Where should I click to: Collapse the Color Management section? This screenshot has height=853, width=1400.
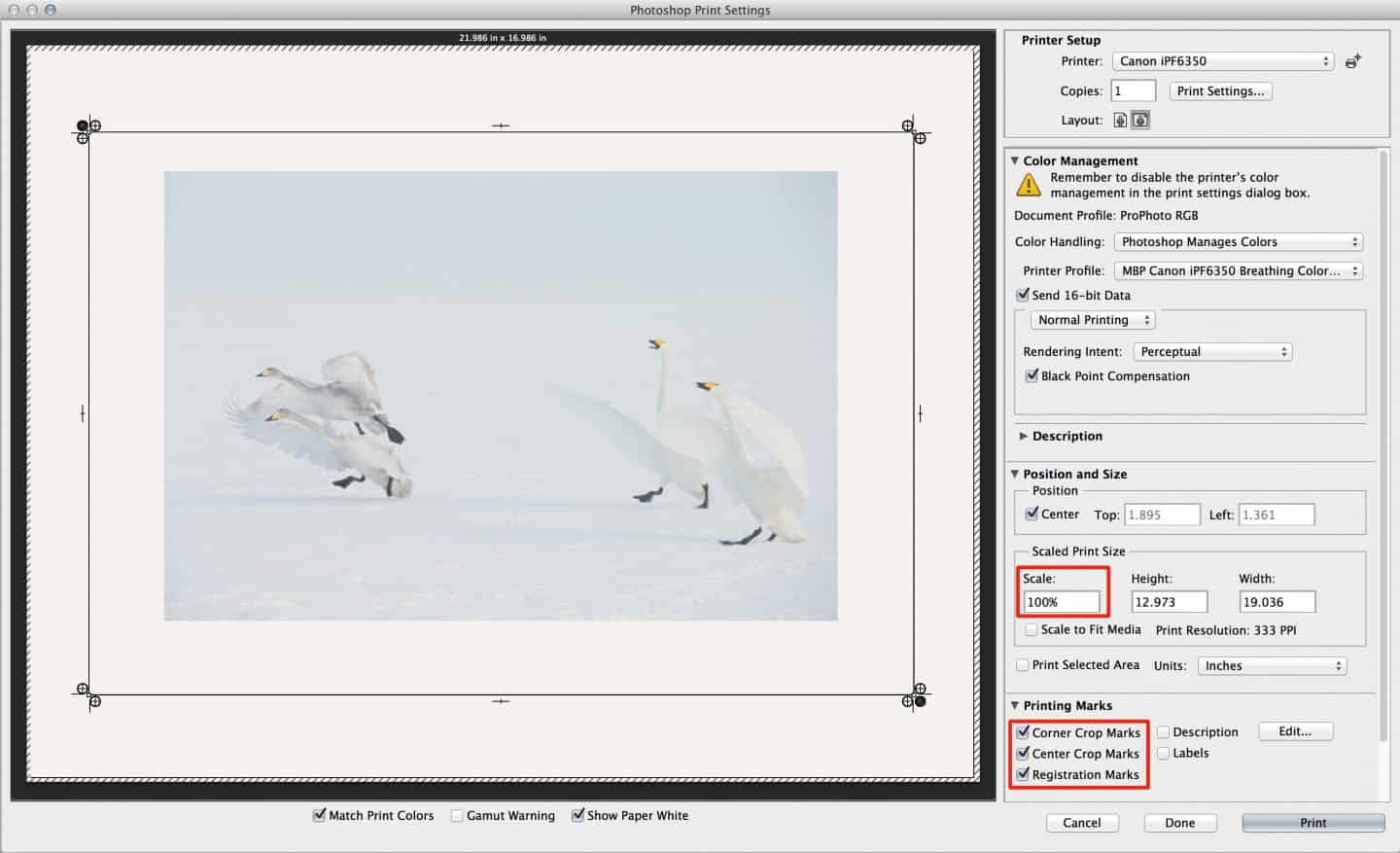1016,160
